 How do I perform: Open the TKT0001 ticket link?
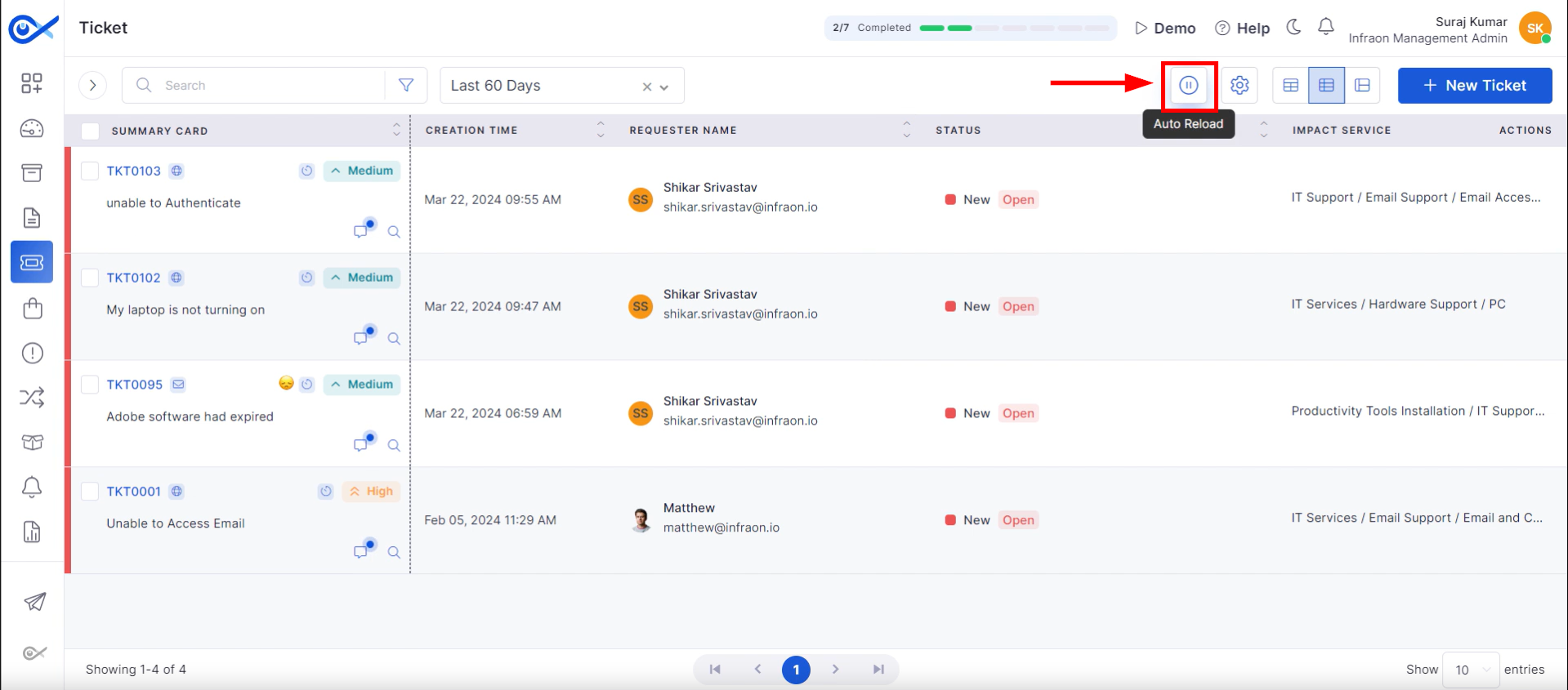pos(133,492)
